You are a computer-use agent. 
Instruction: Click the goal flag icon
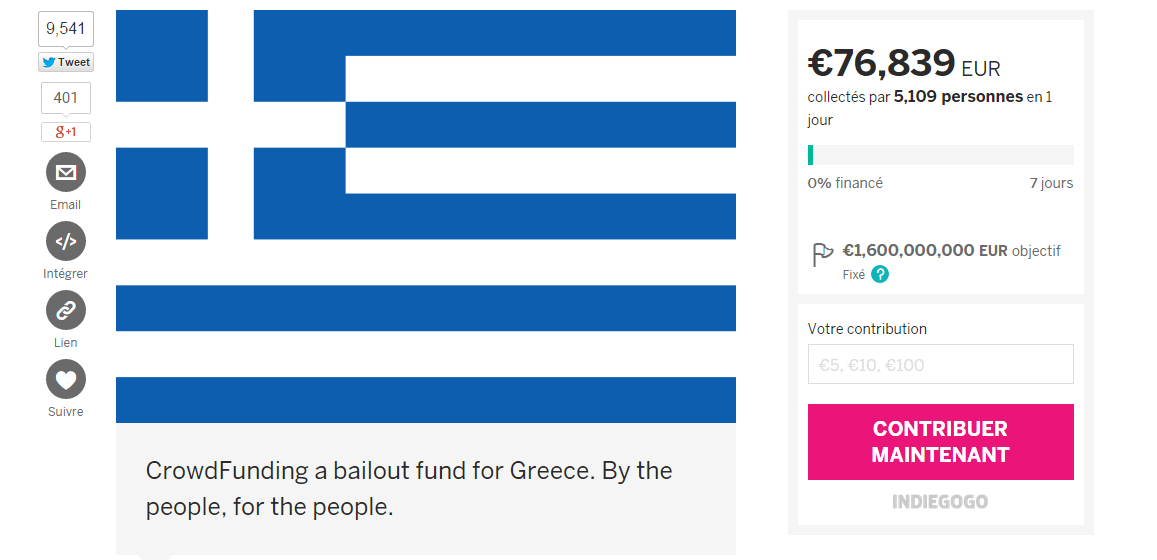tap(822, 255)
